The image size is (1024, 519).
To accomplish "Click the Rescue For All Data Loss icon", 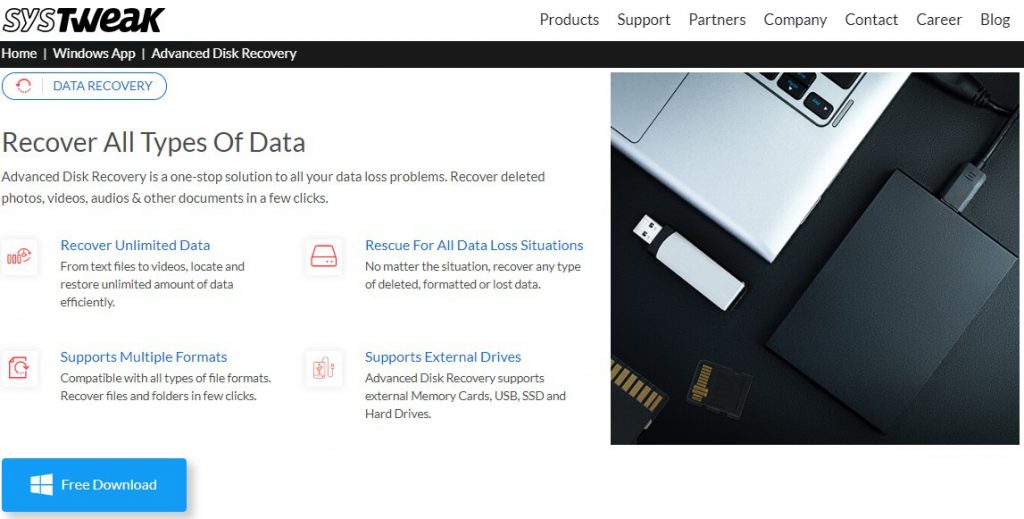I will (x=323, y=257).
